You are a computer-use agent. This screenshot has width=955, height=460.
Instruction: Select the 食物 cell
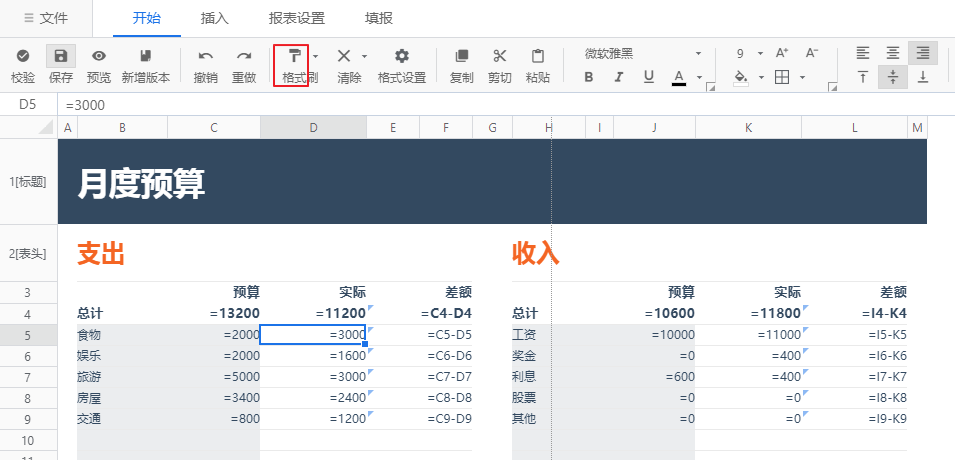[122, 335]
